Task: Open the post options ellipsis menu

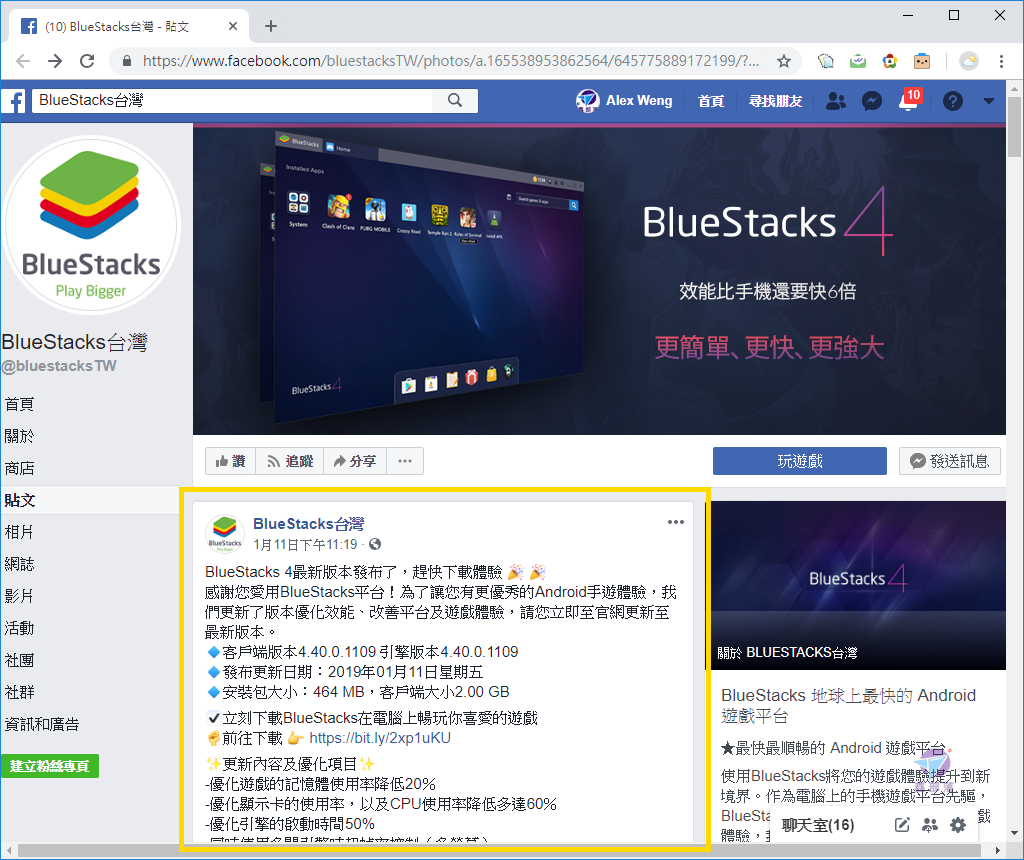Action: click(x=676, y=522)
